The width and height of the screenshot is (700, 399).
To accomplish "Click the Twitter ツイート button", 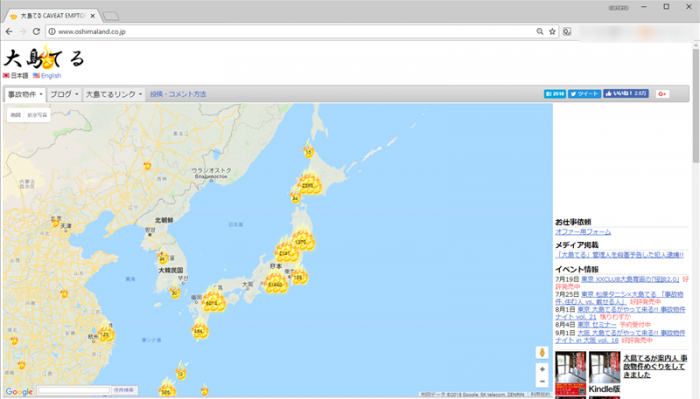I will 584,94.
